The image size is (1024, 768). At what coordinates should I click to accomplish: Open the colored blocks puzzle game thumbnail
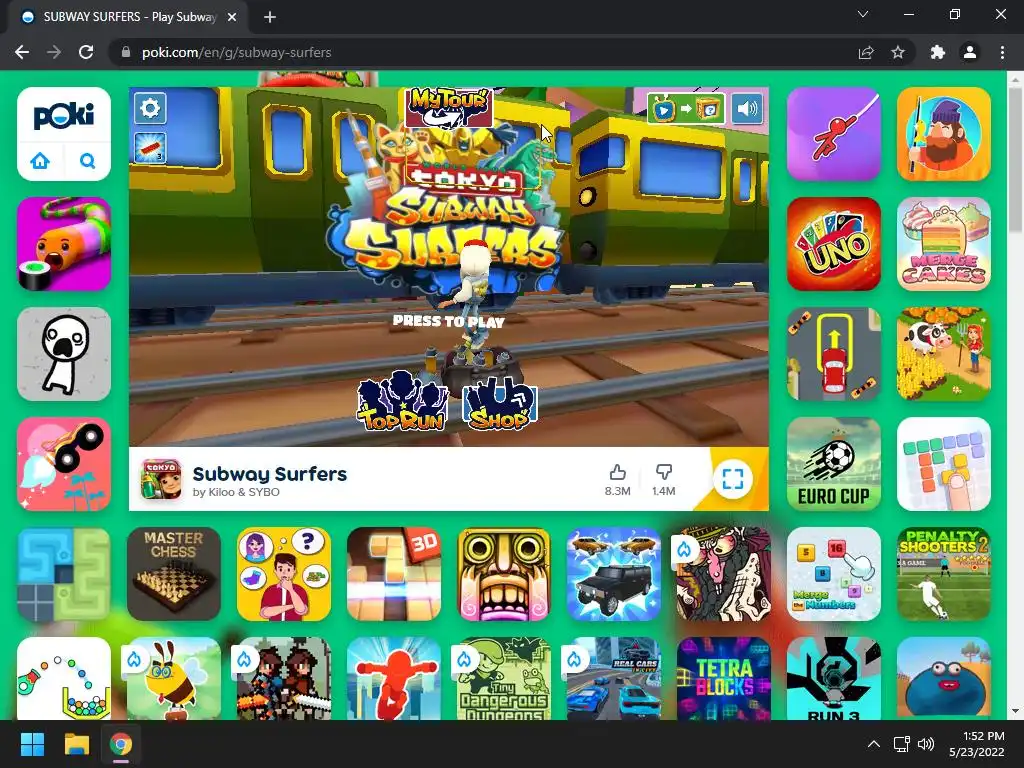(944, 464)
